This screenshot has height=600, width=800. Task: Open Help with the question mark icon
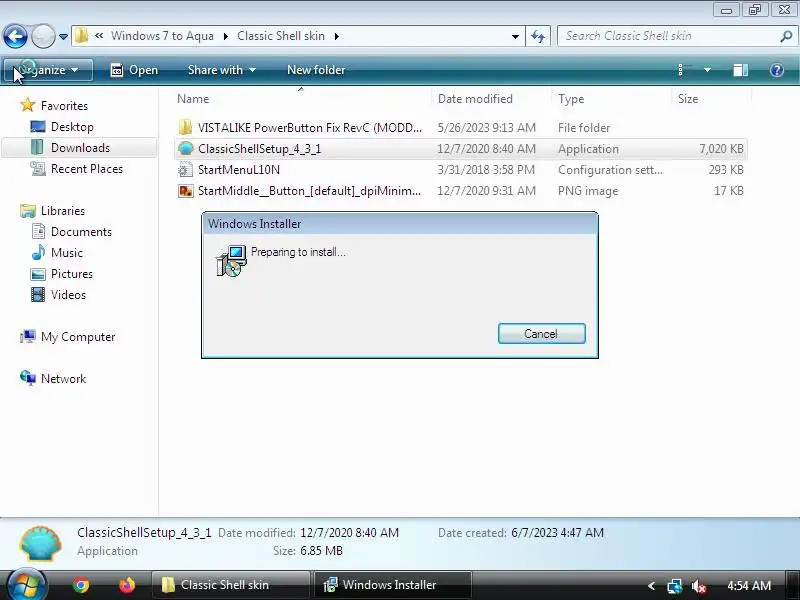coord(777,70)
